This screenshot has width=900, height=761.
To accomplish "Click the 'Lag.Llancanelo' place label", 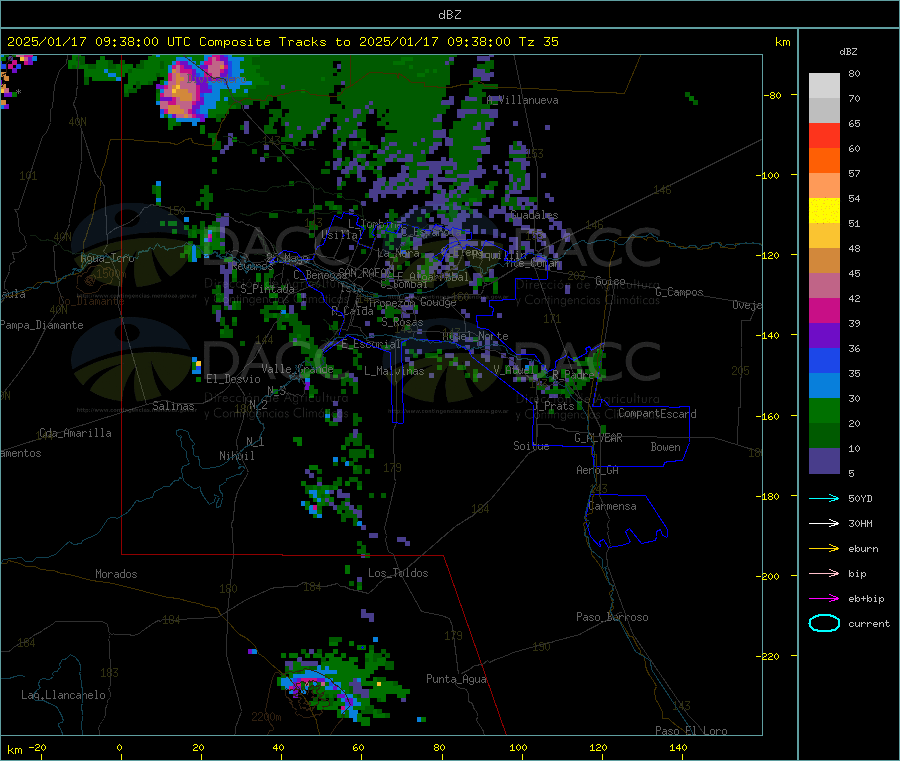I will coord(63,695).
